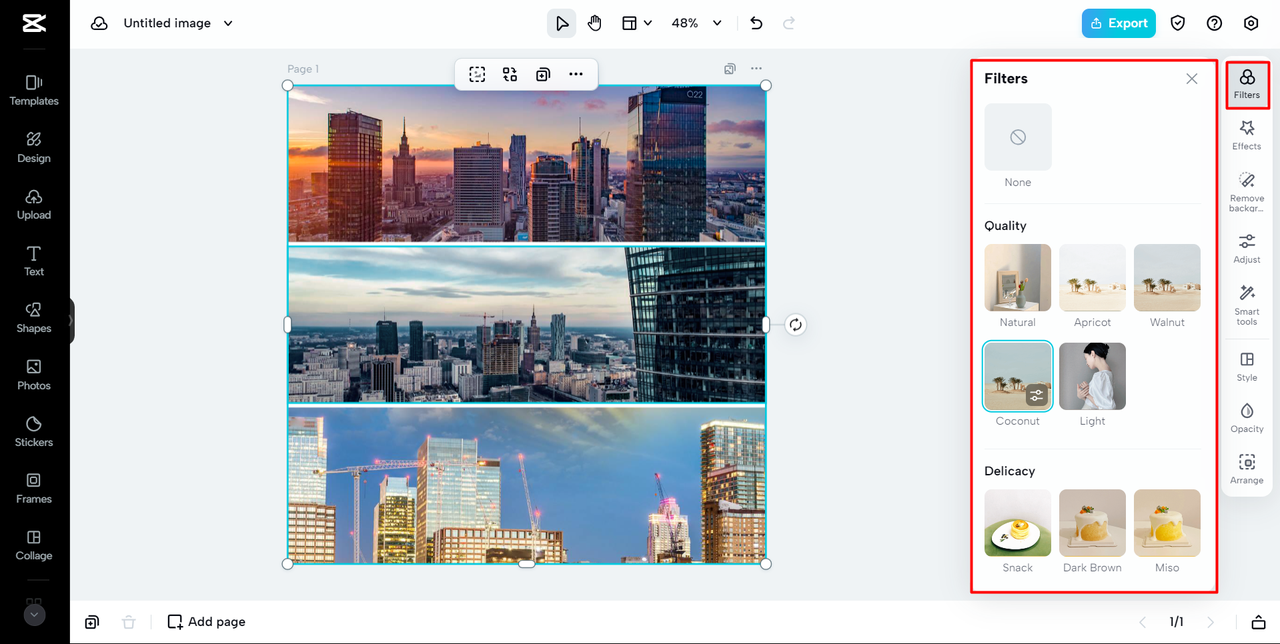Expand more sidebar items with down arrow
Viewport: 1280px width, 644px height.
34,615
